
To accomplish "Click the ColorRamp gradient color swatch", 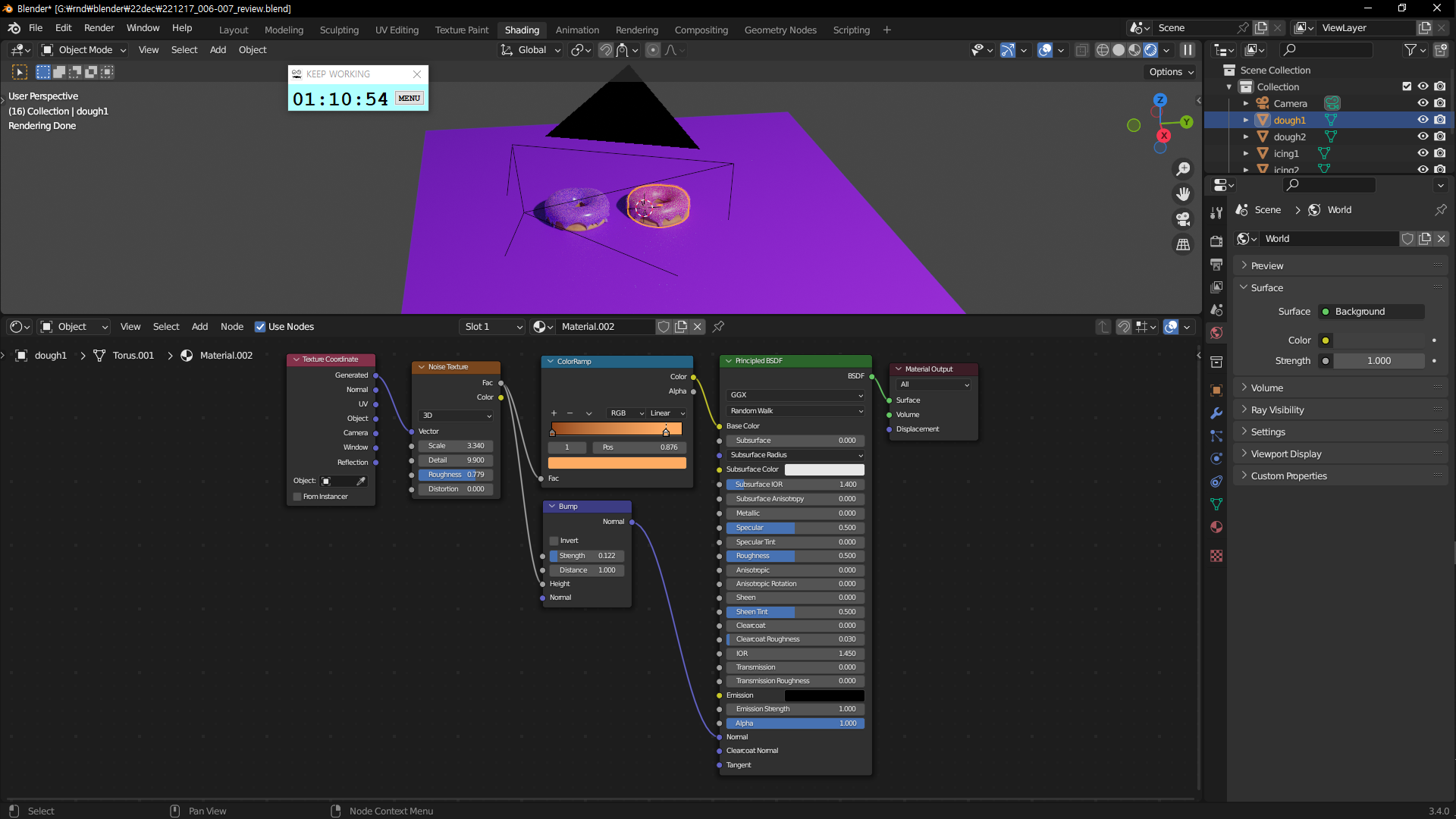I will [617, 463].
